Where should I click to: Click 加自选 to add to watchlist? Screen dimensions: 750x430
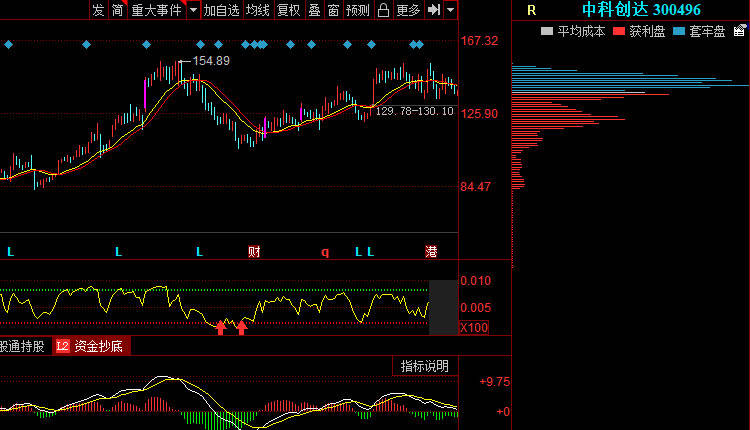(221, 10)
